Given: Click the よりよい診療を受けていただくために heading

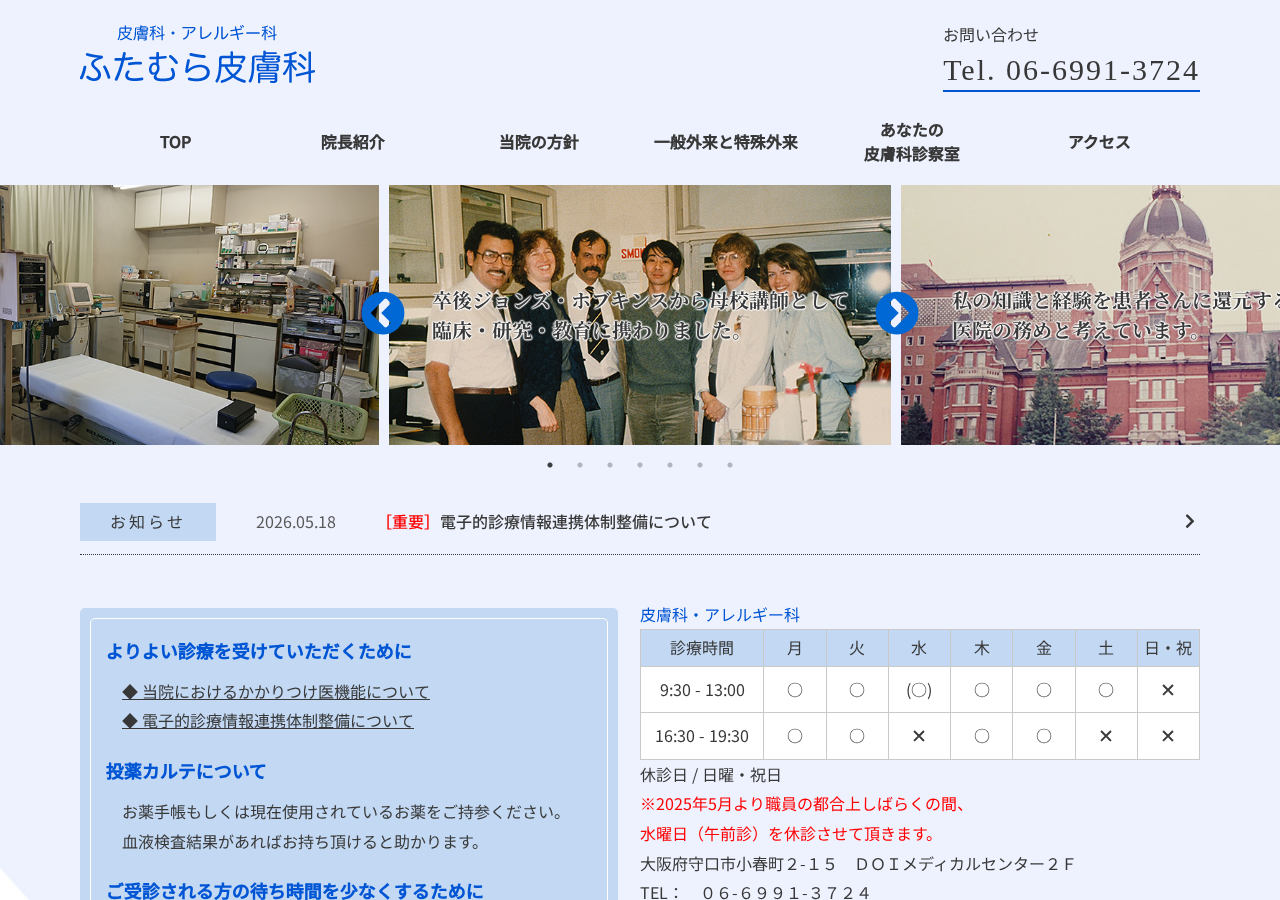Looking at the screenshot, I should (259, 651).
